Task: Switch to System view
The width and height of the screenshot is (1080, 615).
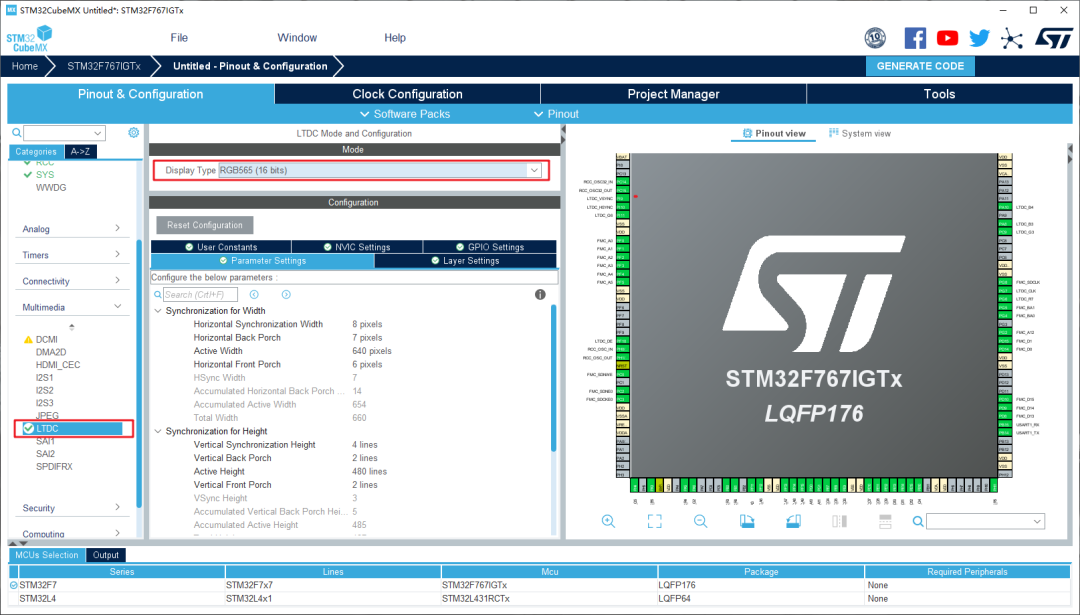Action: (860, 134)
